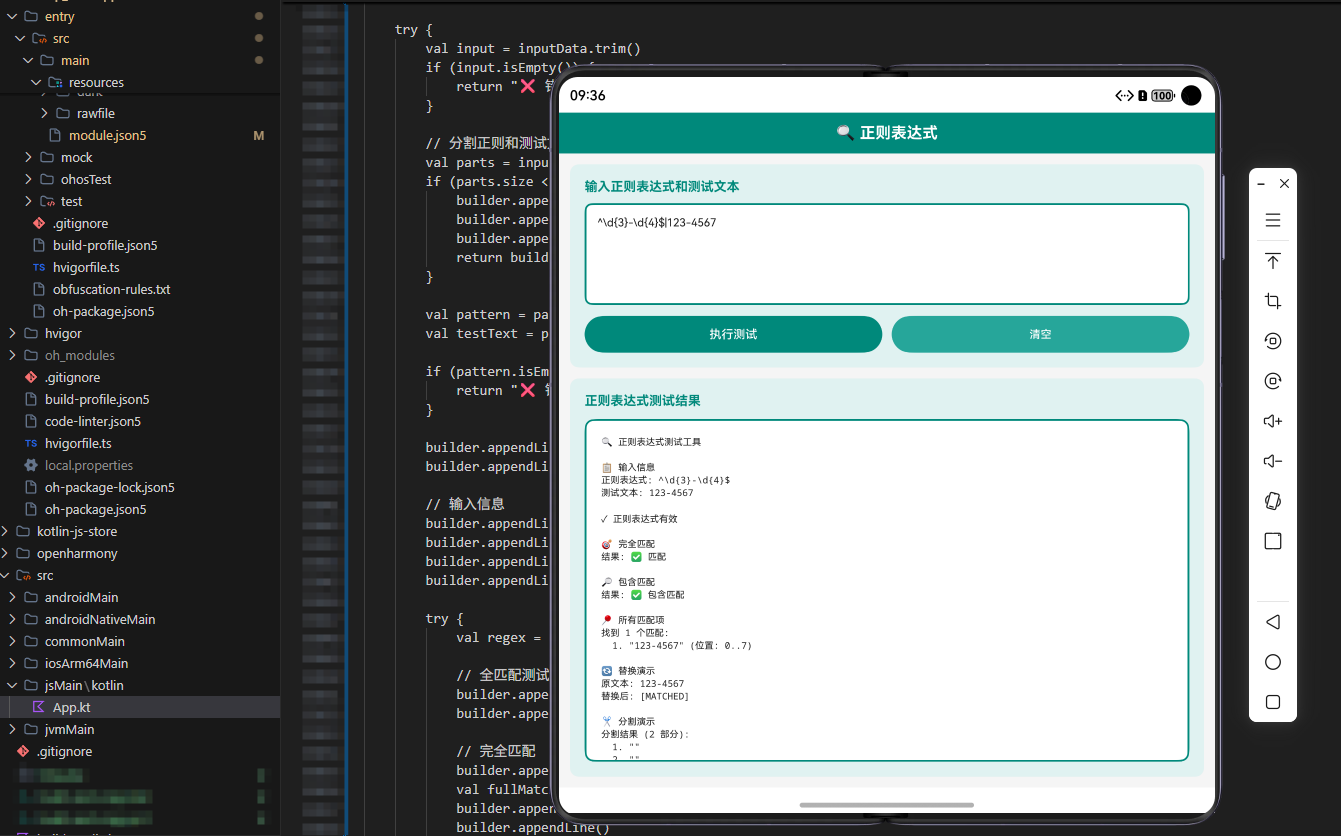Collapse the jsMain\kotlin folder

click(x=12, y=685)
